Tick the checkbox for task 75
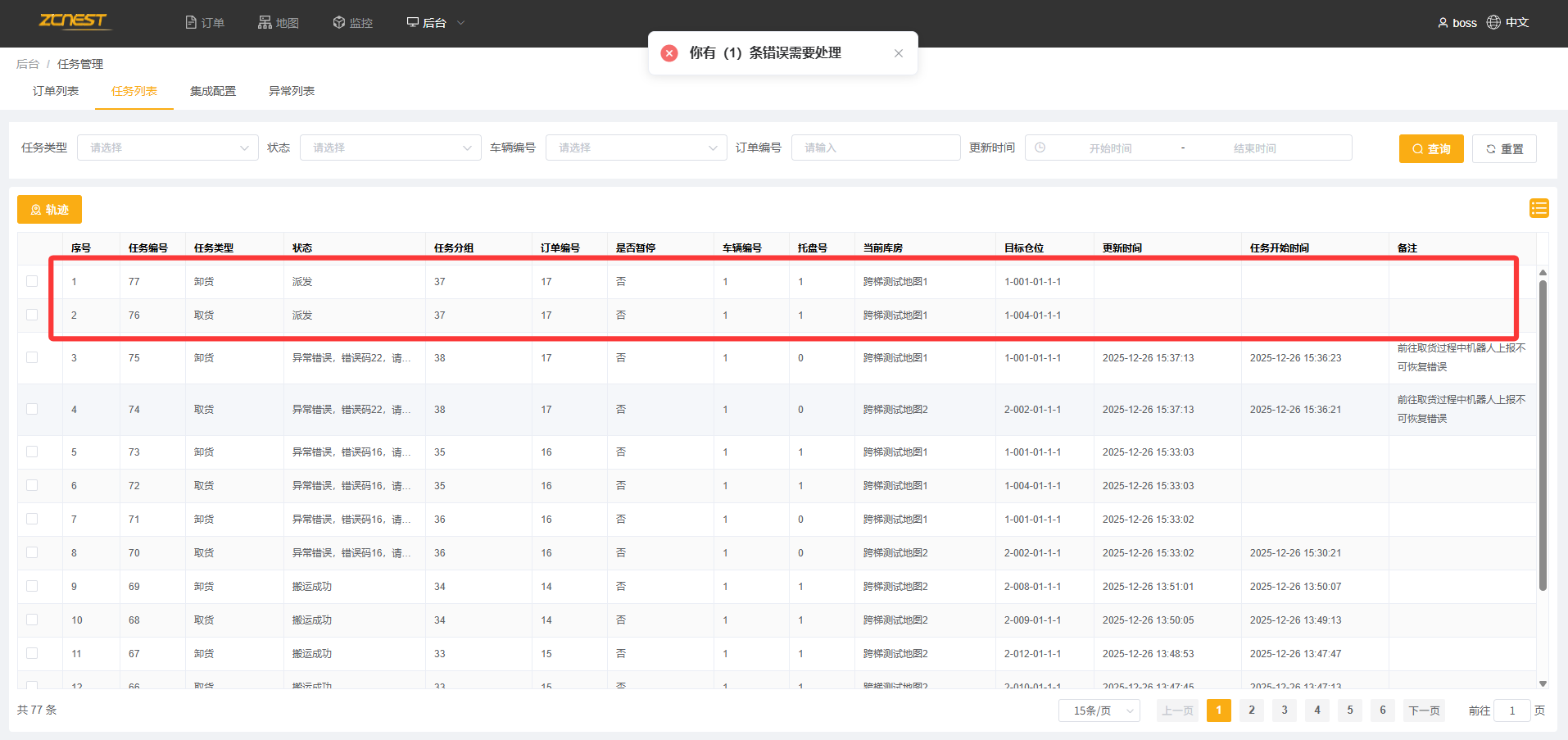Screen dimensions: 1568x740 point(32,357)
